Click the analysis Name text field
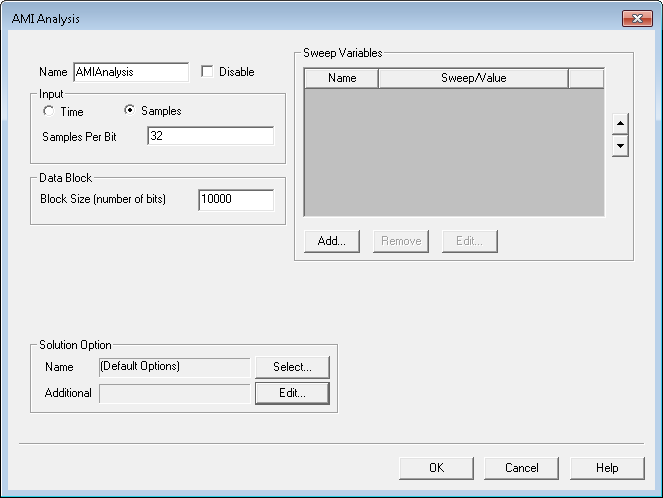Viewport: 663px width, 498px height. [131, 72]
